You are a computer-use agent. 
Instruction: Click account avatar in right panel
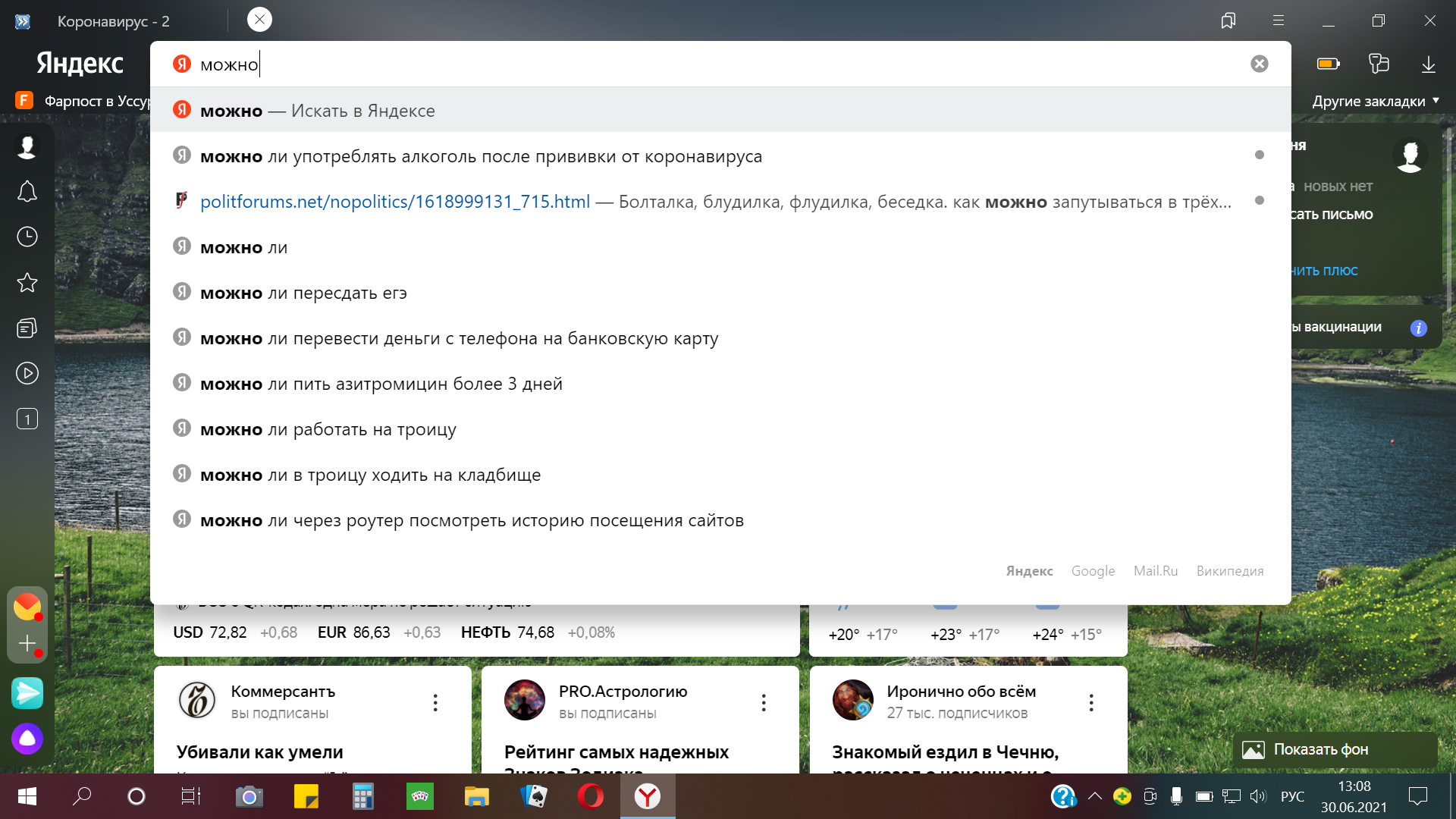point(1410,155)
